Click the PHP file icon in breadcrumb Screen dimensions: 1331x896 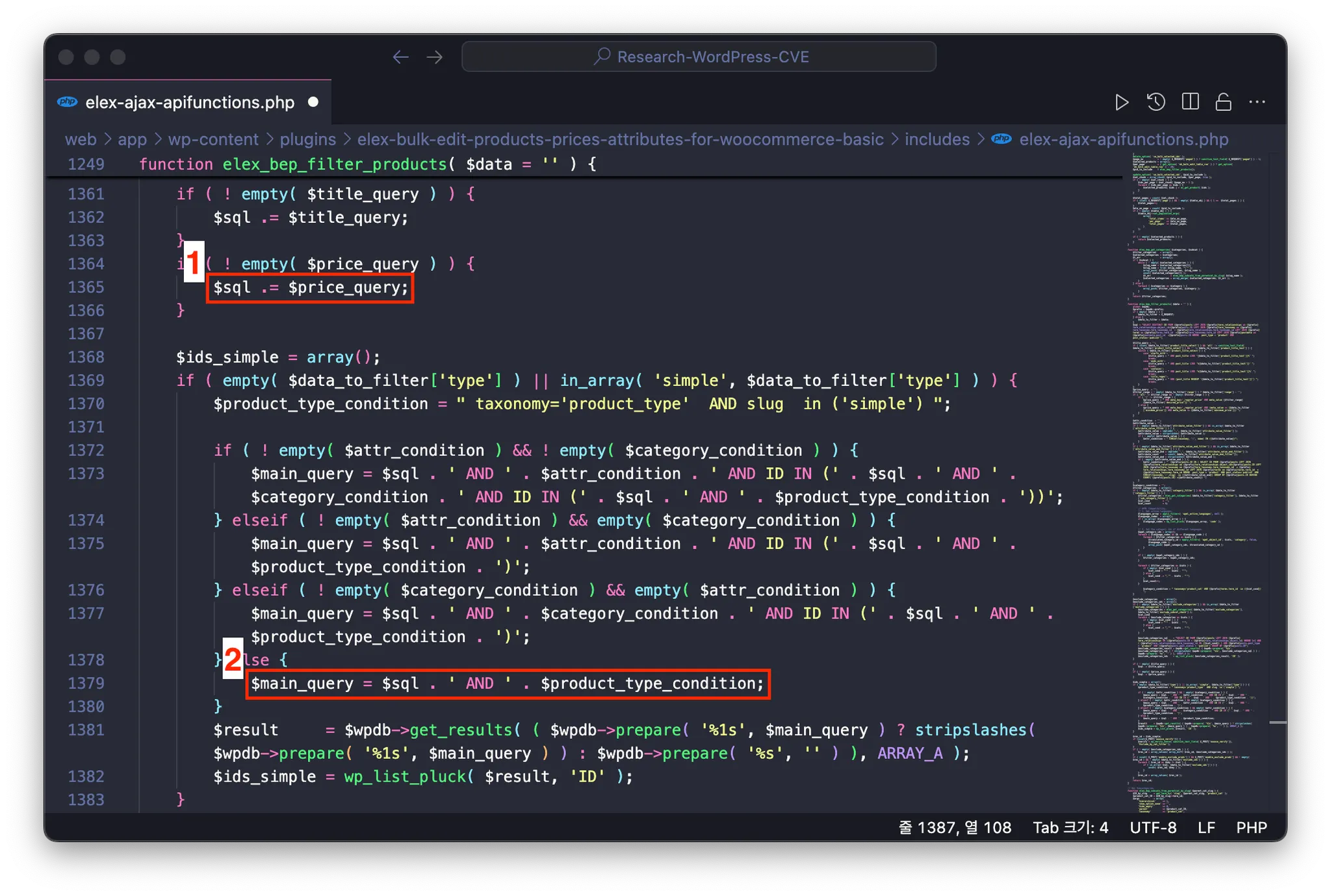[1001, 139]
